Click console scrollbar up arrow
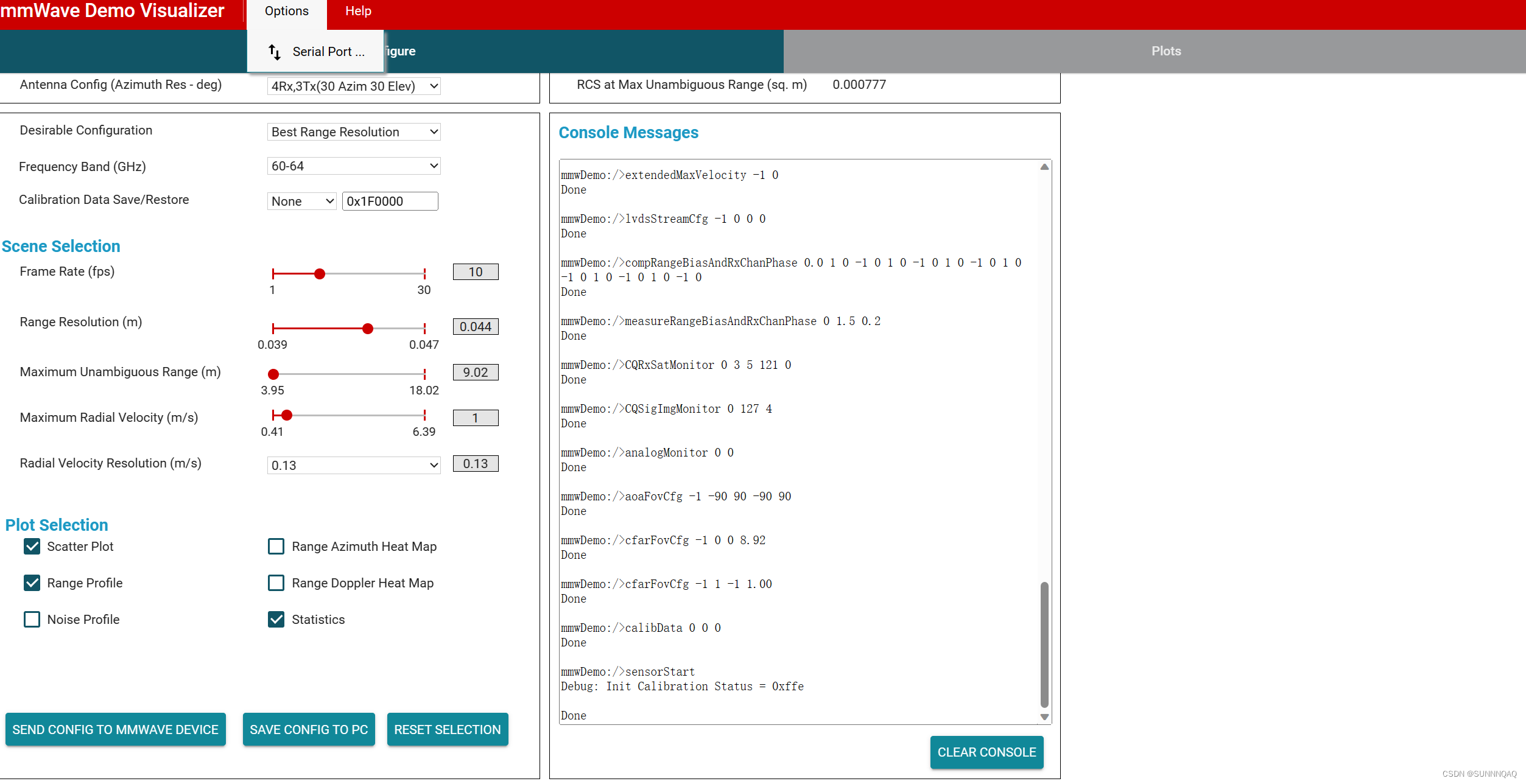The height and width of the screenshot is (784, 1526). pyautogui.click(x=1044, y=167)
